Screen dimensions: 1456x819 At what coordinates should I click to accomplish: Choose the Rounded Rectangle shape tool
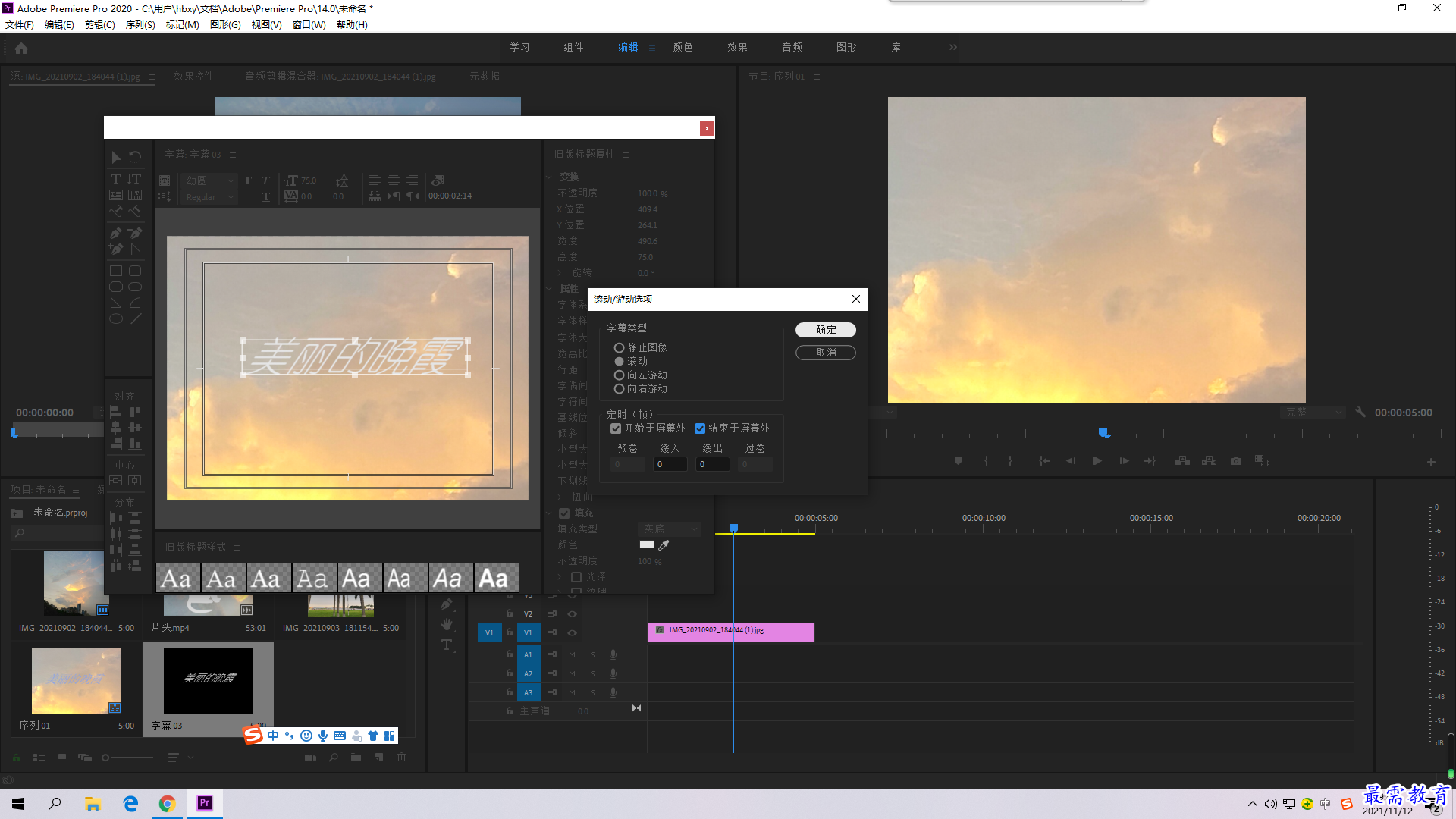pos(135,271)
